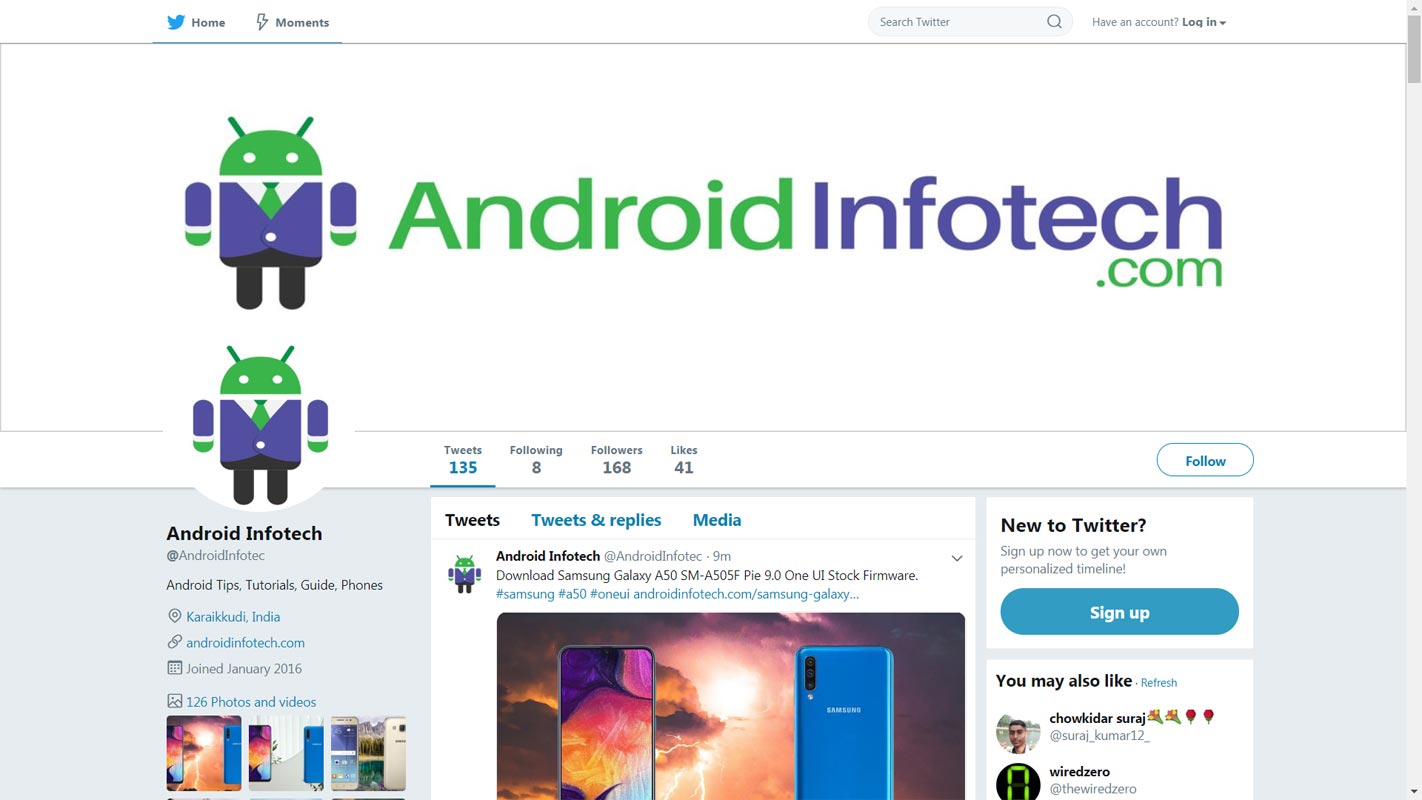Click wiredzero's green digit avatar
Screen dimensions: 1422x800
1018,783
